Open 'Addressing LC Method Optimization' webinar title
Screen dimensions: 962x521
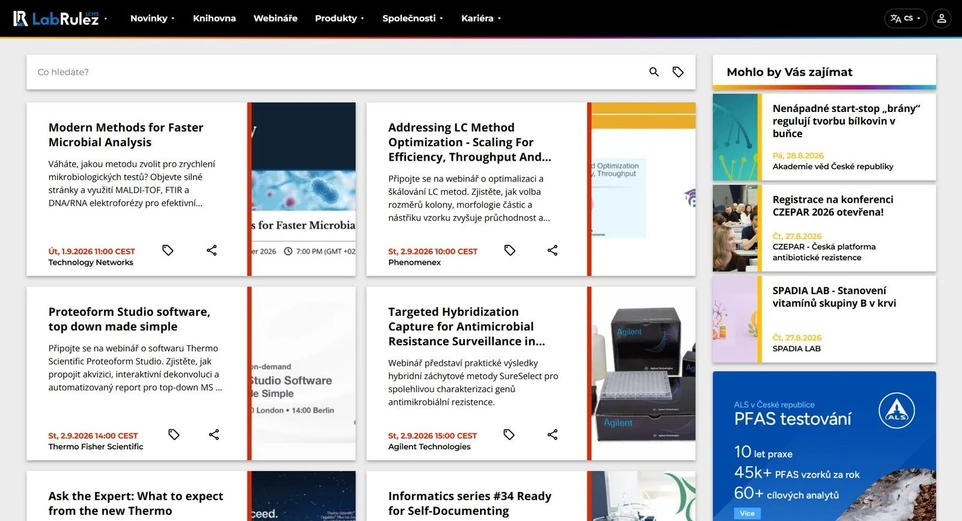pyautogui.click(x=469, y=142)
